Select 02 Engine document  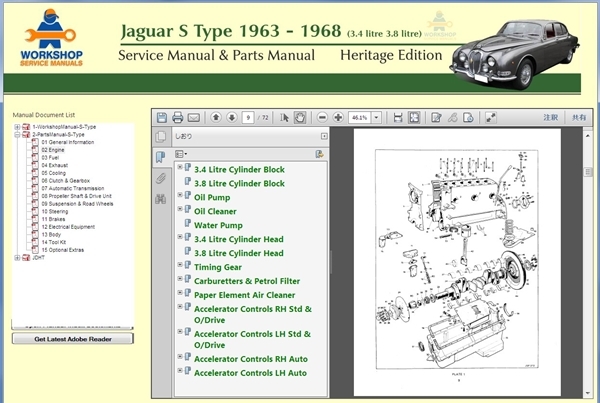53,150
